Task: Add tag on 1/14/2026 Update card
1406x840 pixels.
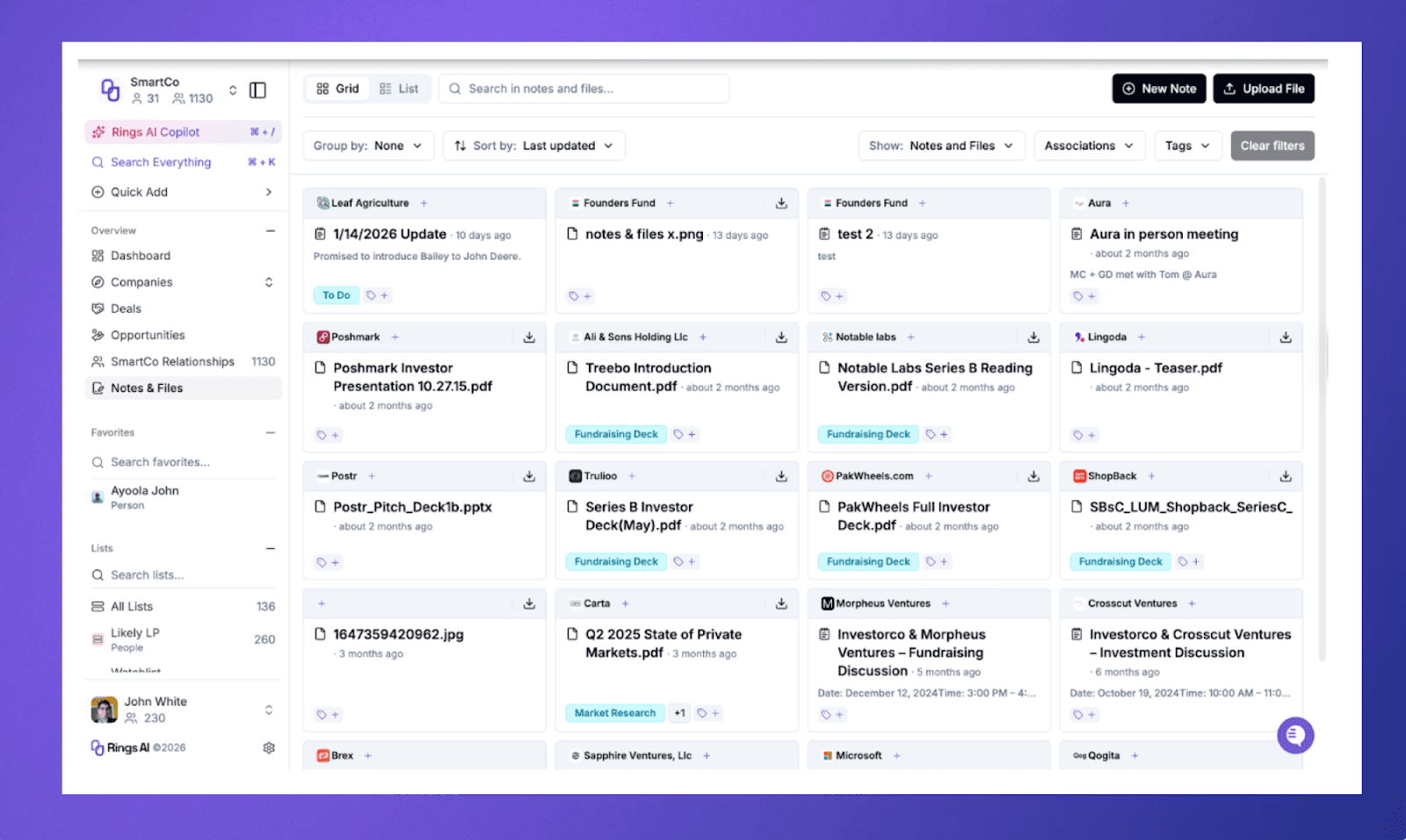Action: click(x=377, y=295)
